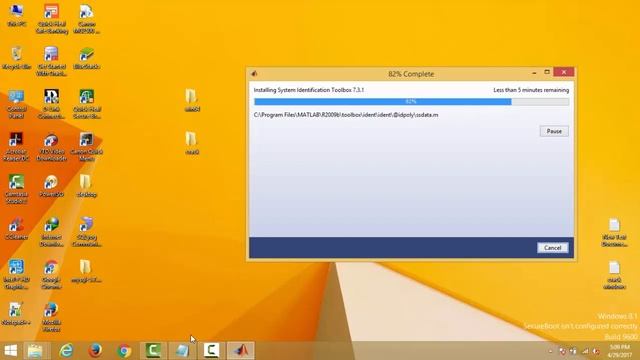The width and height of the screenshot is (640, 360).
Task: Select the Intel HD Graphics desktop shortcut
Action: [x=16, y=275]
